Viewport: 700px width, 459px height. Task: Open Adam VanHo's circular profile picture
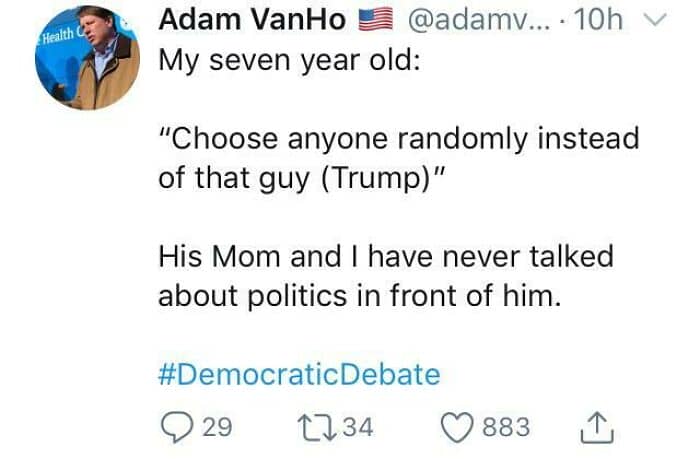click(x=88, y=58)
